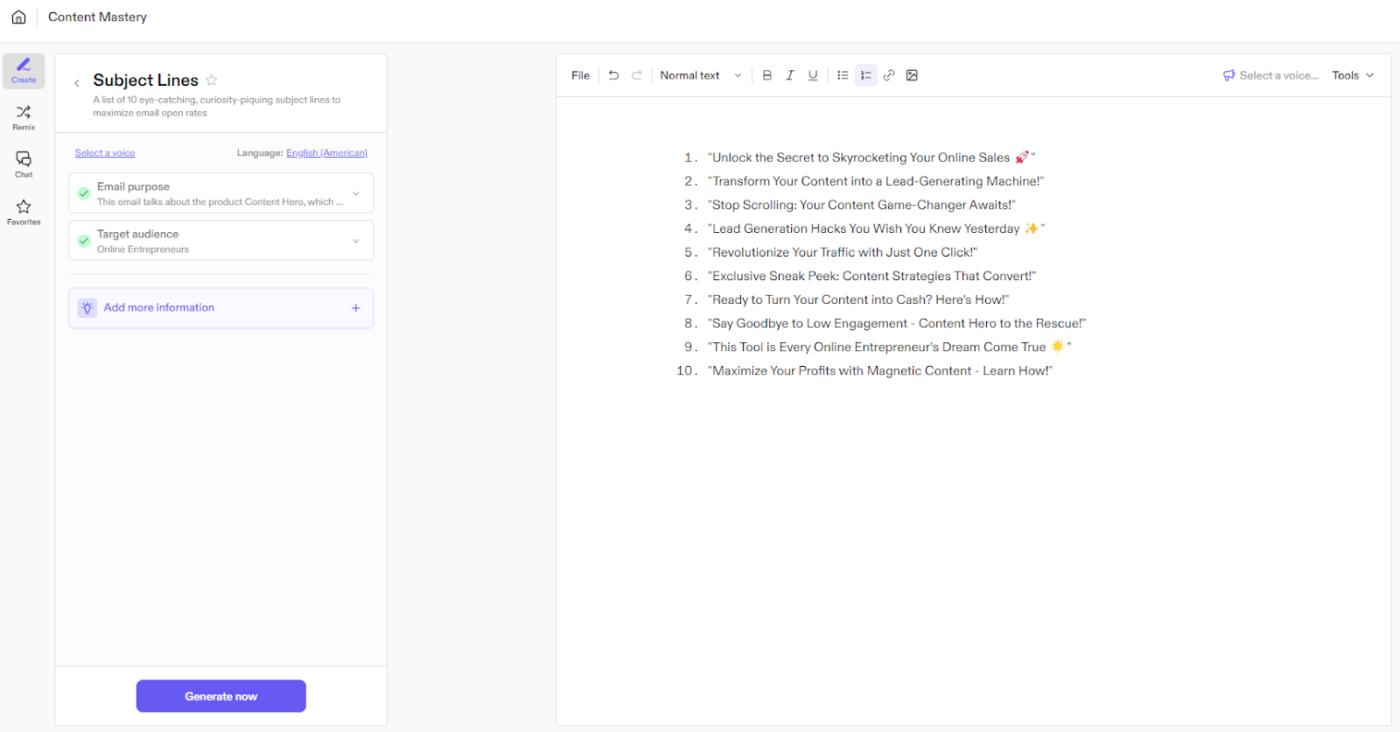1400x732 pixels.
Task: Click the Add more information lightbulb icon
Action: 88,308
